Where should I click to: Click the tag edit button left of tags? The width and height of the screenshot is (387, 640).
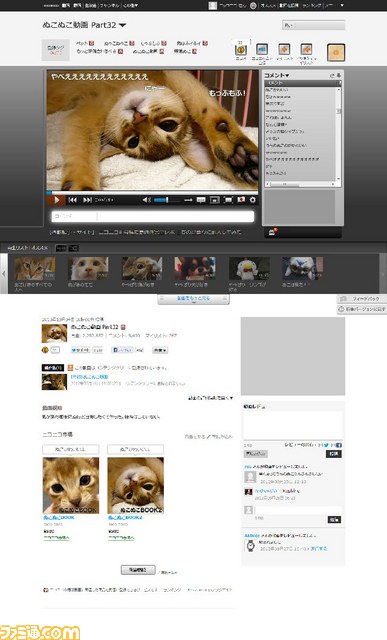tap(56, 50)
